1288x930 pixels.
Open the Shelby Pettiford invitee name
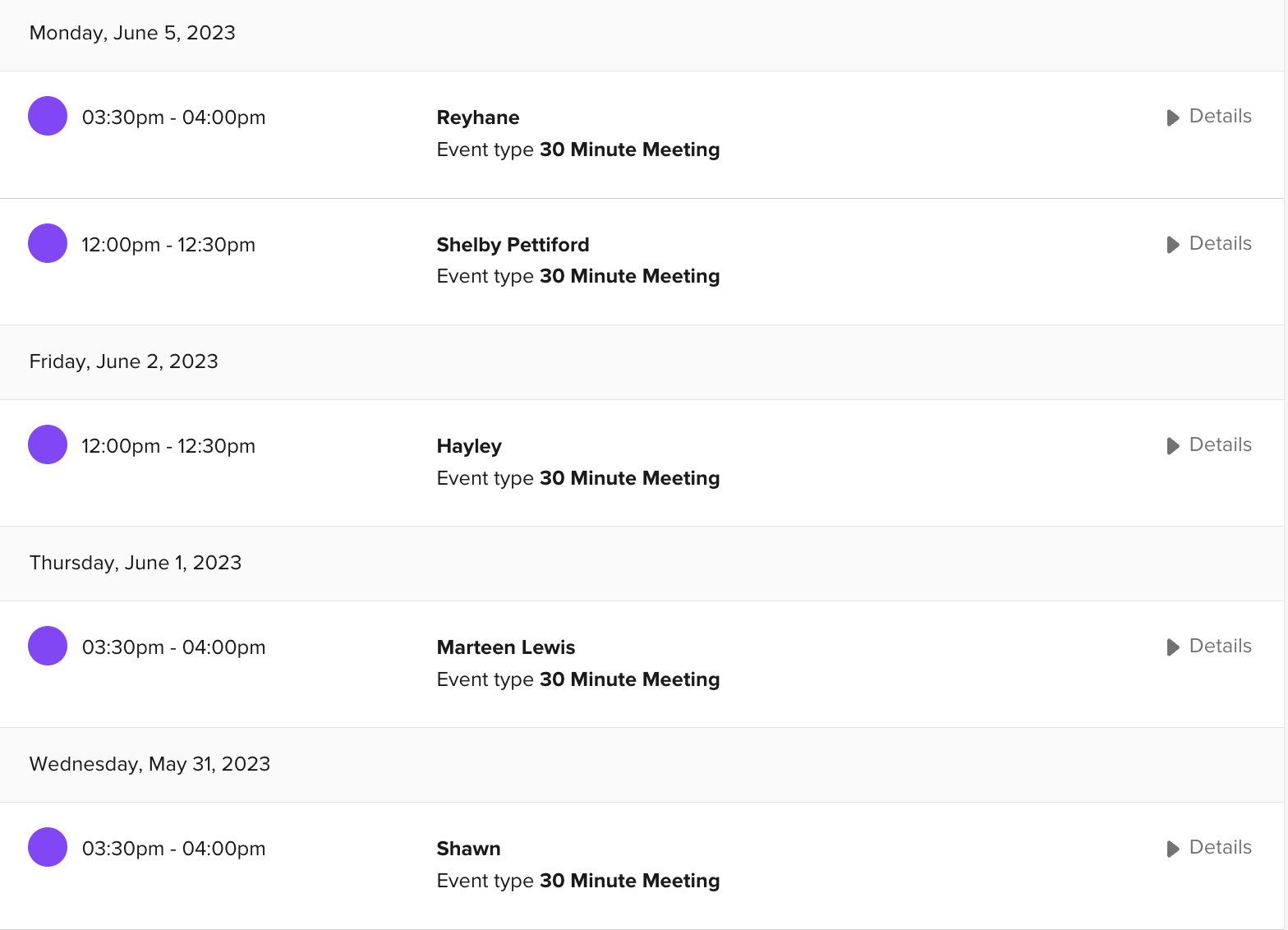click(513, 245)
